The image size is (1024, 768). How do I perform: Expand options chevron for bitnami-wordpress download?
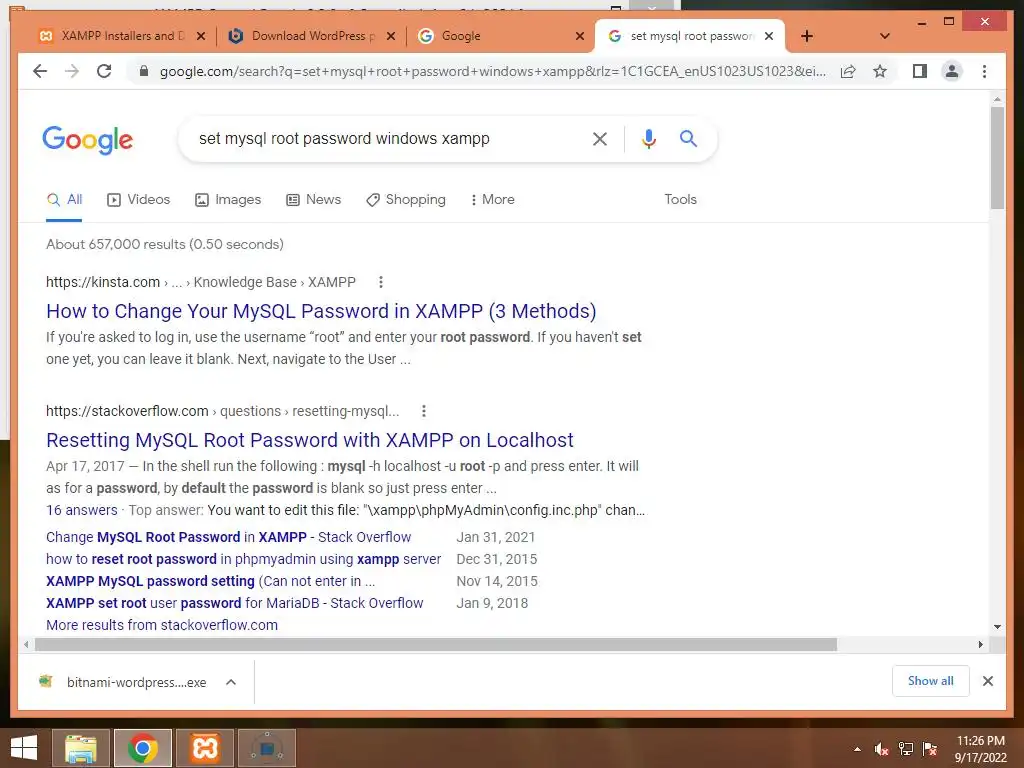click(231, 682)
